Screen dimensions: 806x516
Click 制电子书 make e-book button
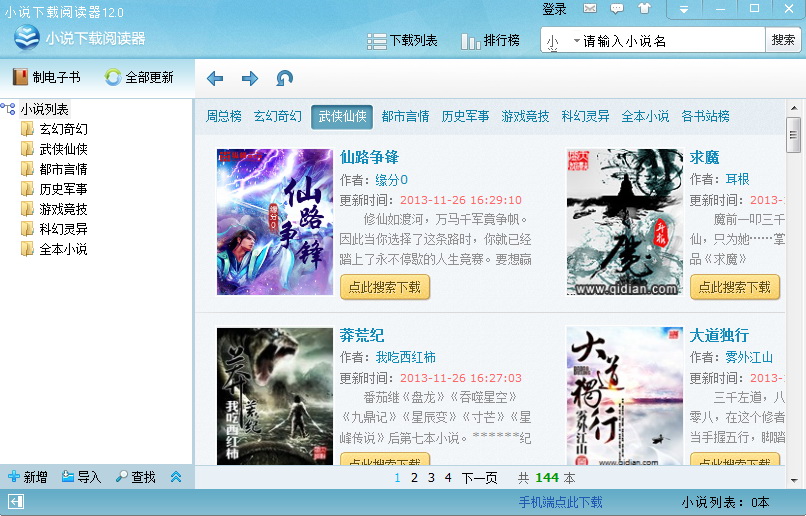click(x=46, y=77)
